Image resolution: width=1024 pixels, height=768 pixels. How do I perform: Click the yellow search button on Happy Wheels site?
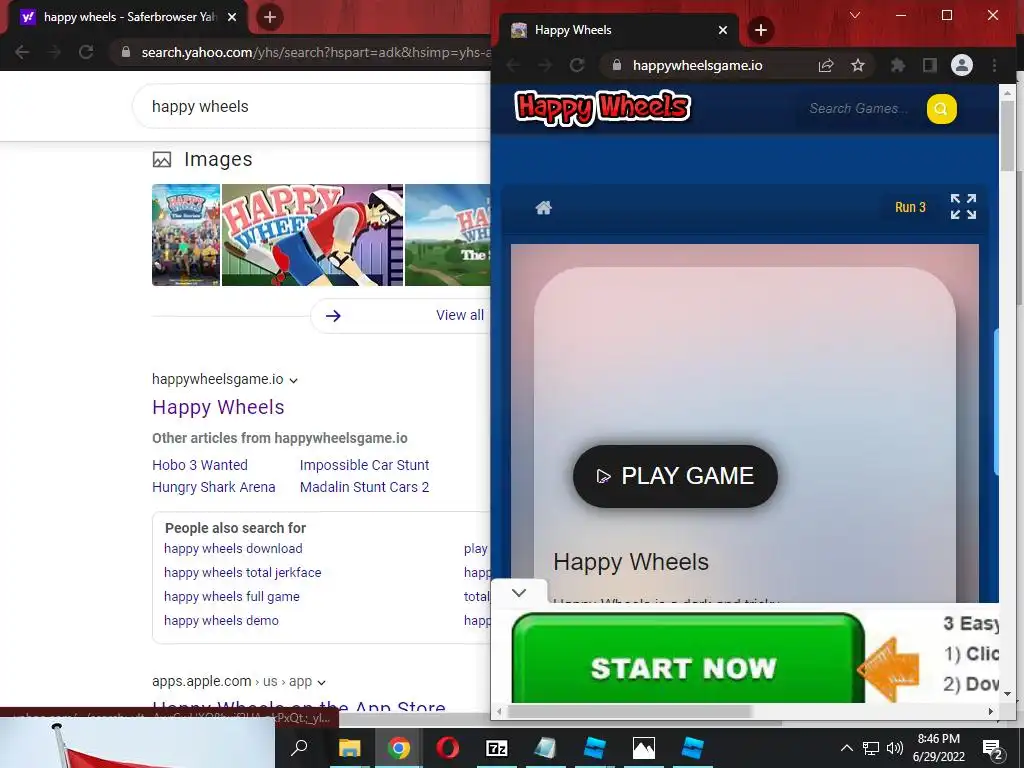[941, 108]
